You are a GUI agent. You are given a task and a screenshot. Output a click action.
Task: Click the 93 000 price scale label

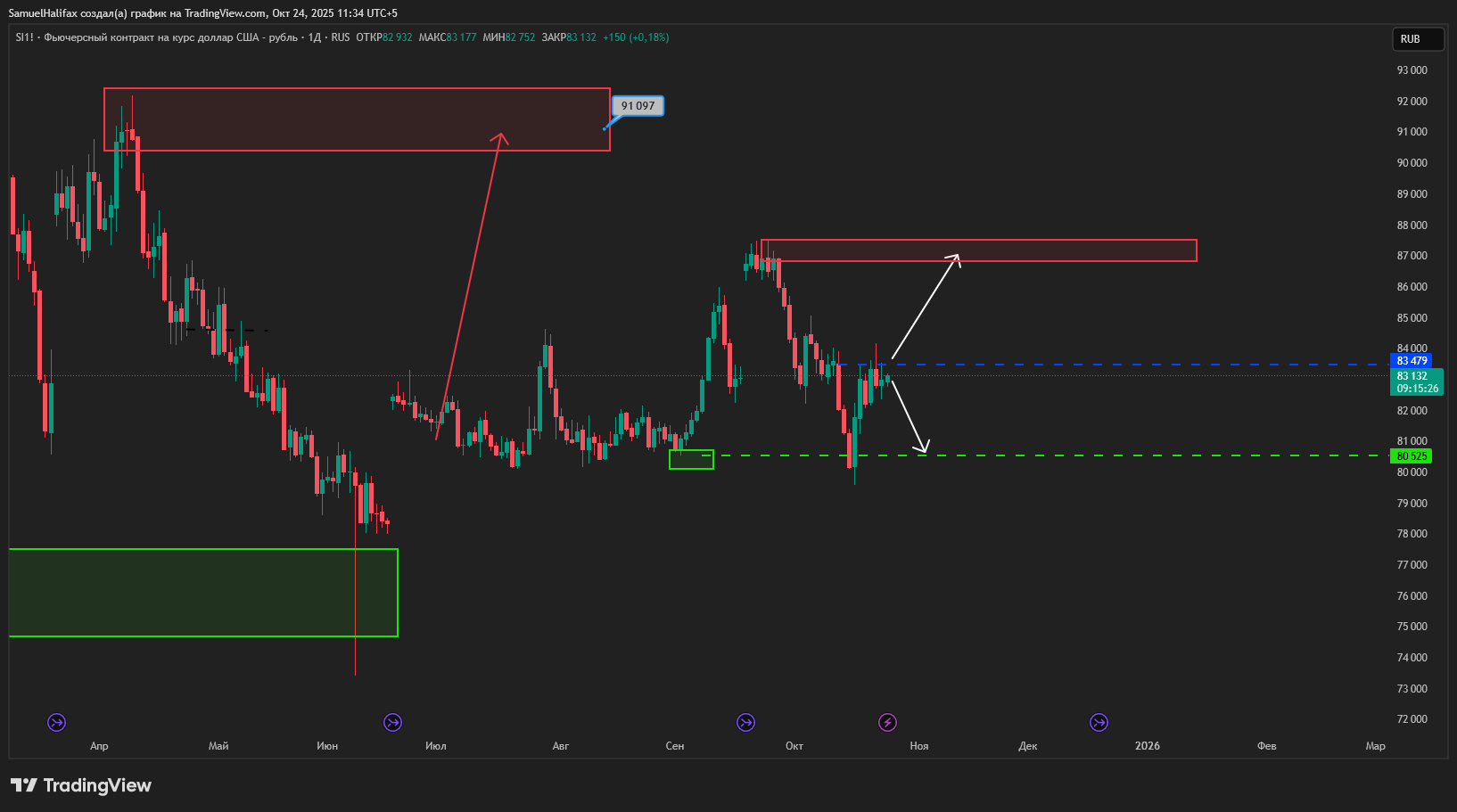[x=1412, y=70]
